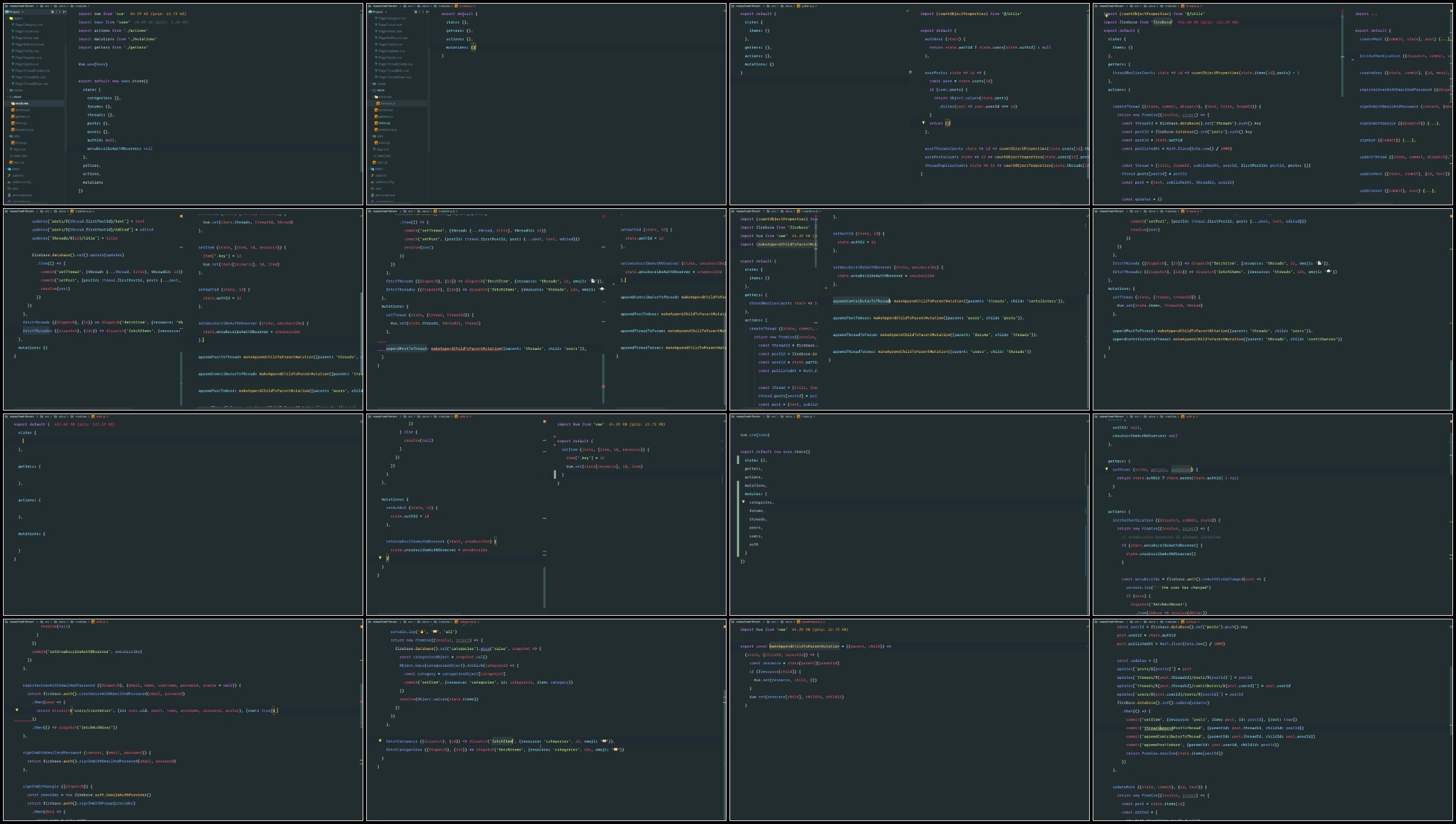Collapse modules folder above the selected threads.js
Screen dimensions: 1456x824
[372, 97]
